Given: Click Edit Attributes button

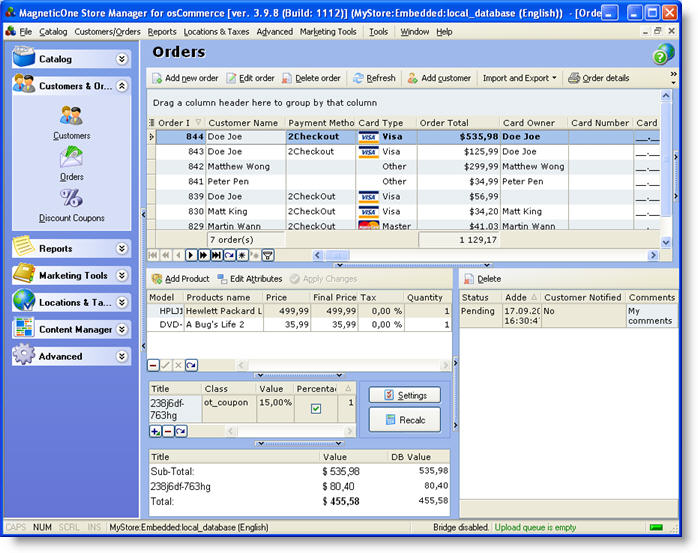Looking at the screenshot, I should pyautogui.click(x=250, y=279).
